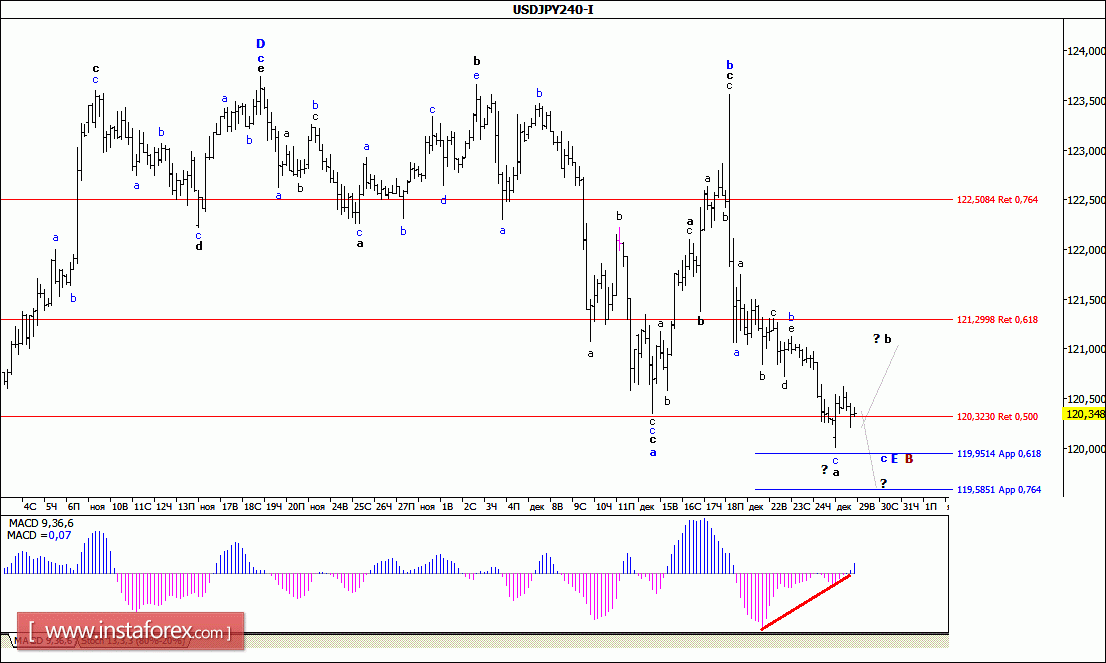1106x663 pixels.
Task: Click the 15B date on the time axis
Action: (x=669, y=506)
